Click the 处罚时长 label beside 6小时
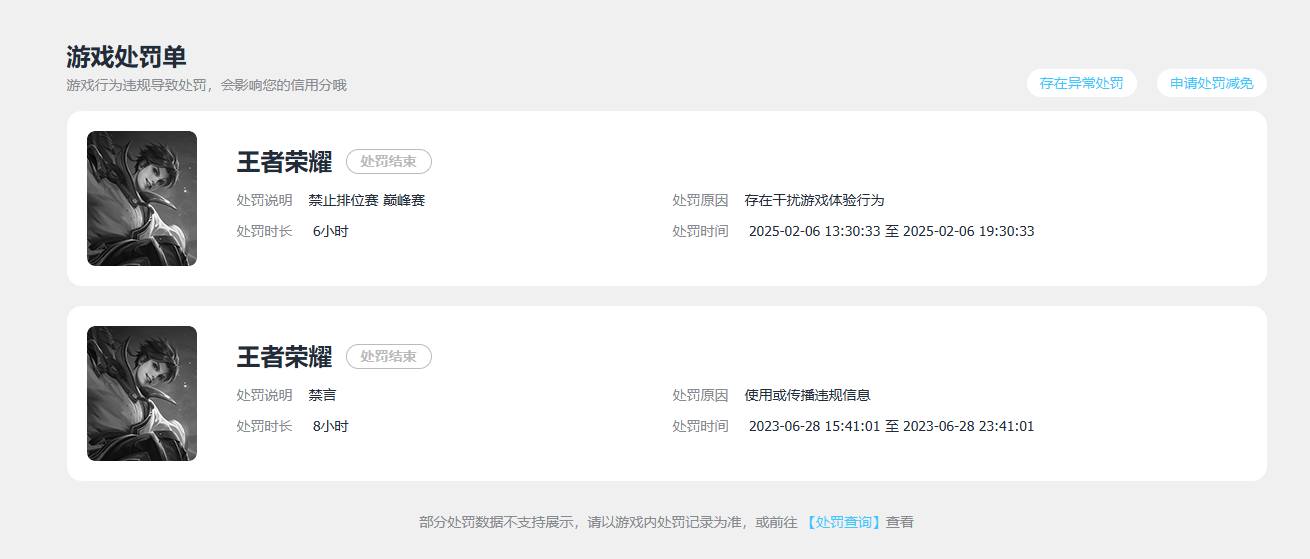 (x=265, y=231)
